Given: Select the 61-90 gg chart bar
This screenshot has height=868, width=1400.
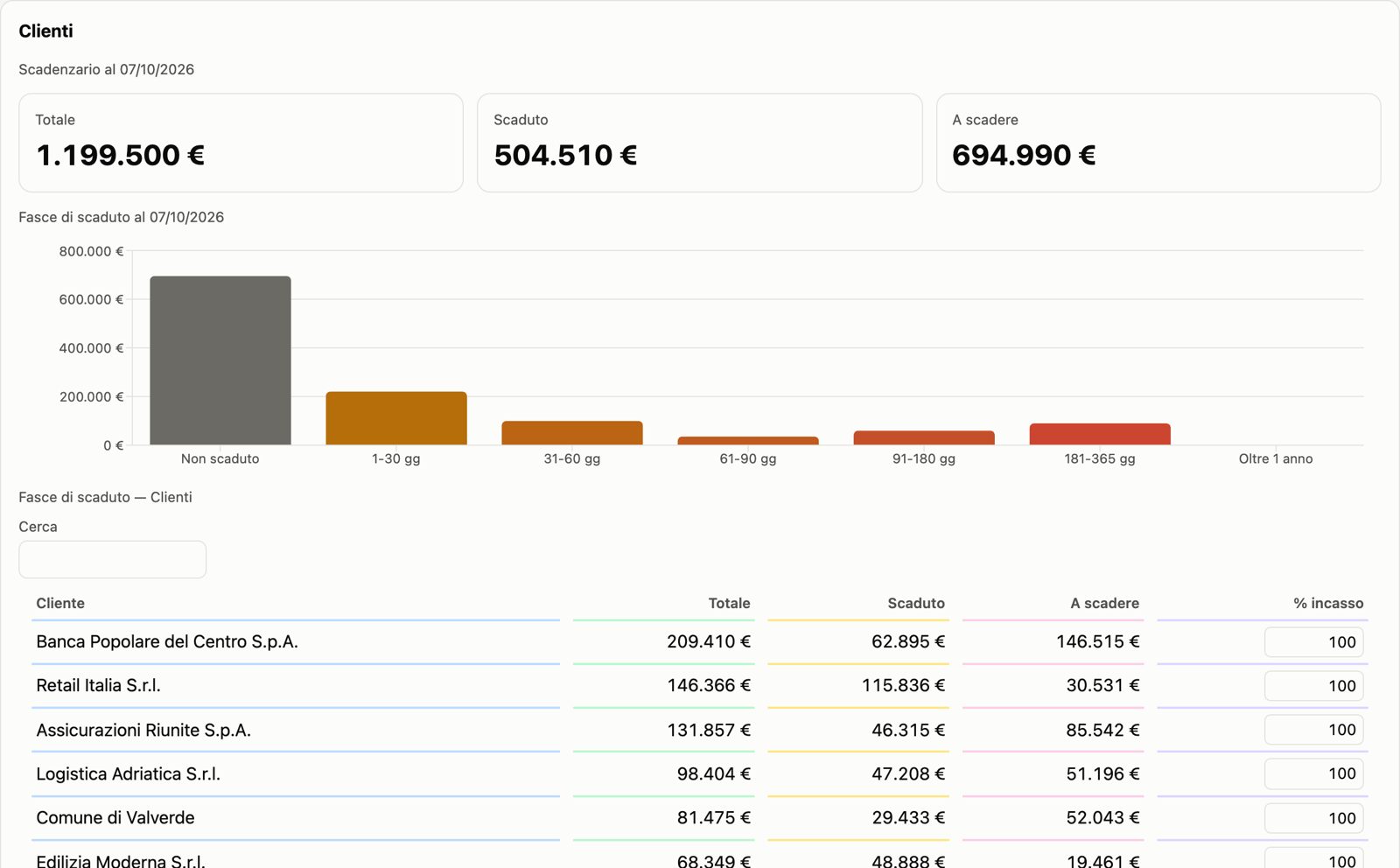Looking at the screenshot, I should [x=748, y=440].
